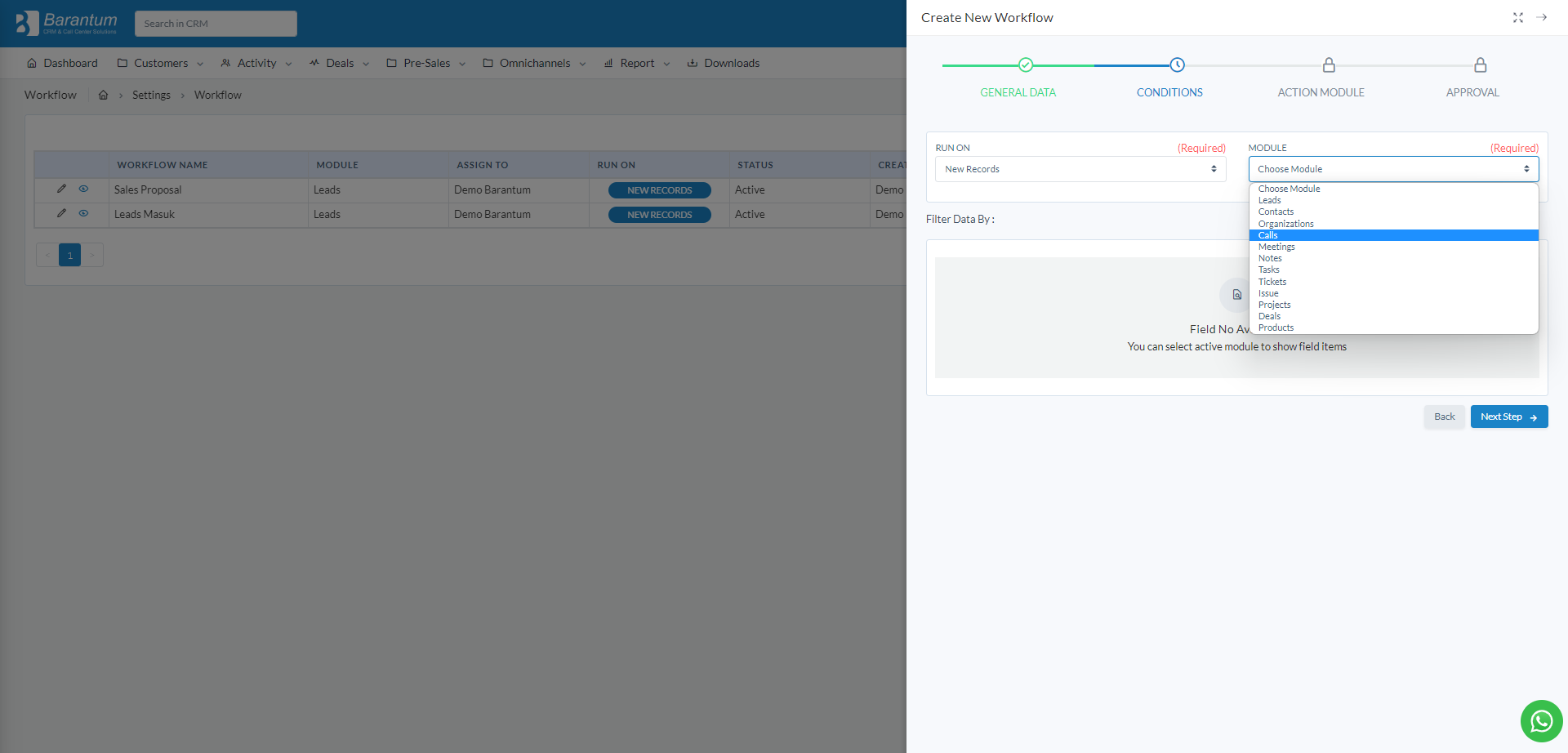Select Notes in module list
Viewport: 1568px width, 753px height.
1393,258
